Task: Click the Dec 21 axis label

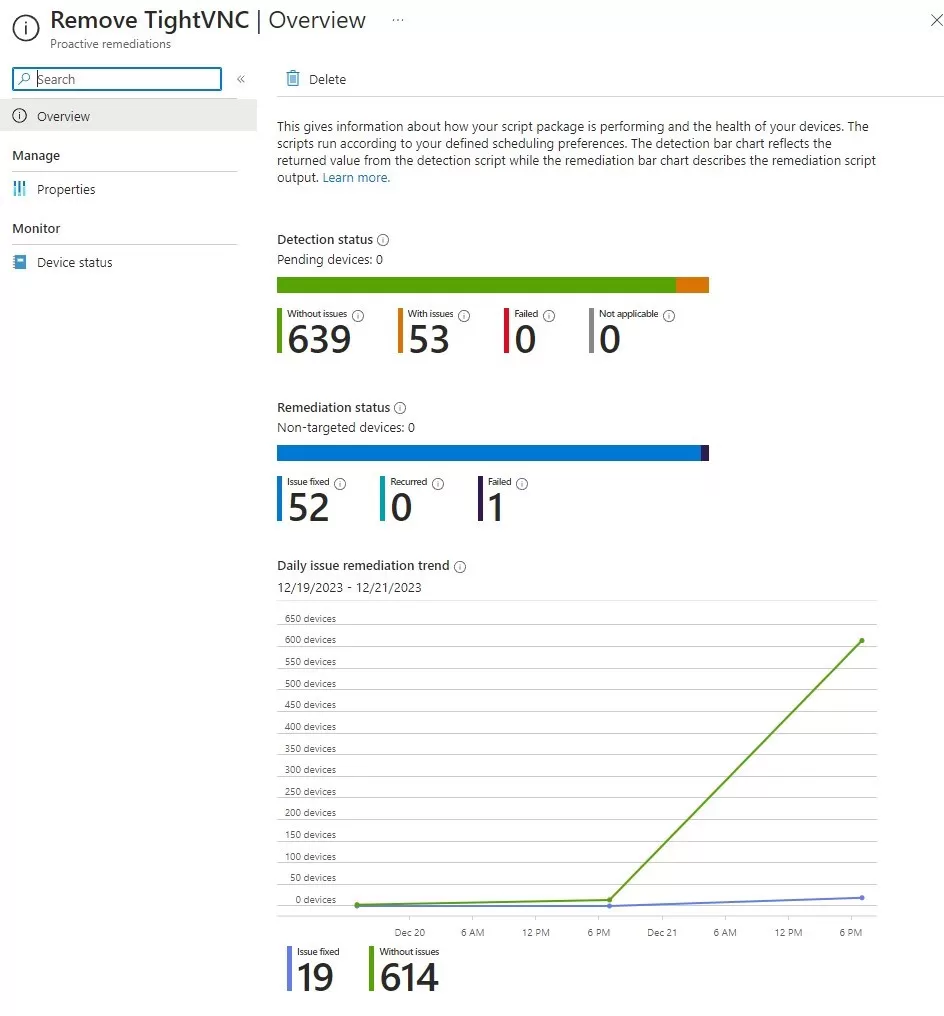Action: click(x=662, y=932)
